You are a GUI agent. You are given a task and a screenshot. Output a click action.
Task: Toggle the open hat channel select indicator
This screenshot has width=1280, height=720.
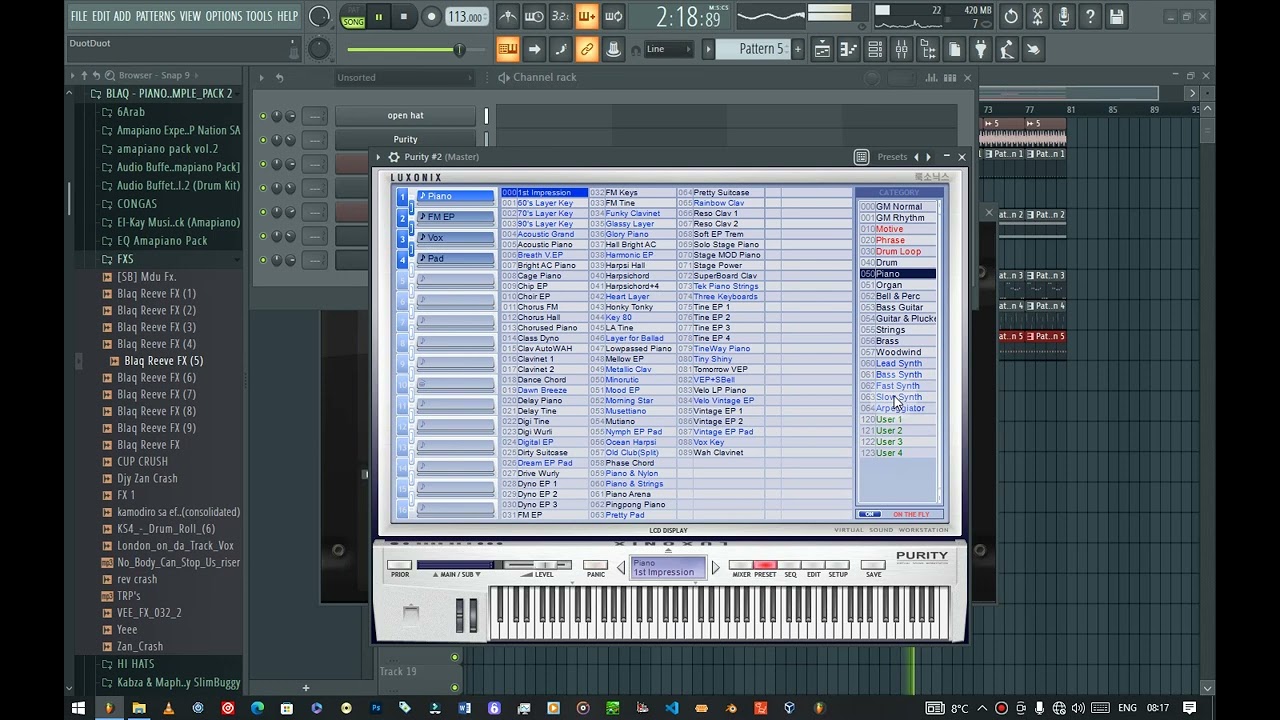tap(487, 116)
